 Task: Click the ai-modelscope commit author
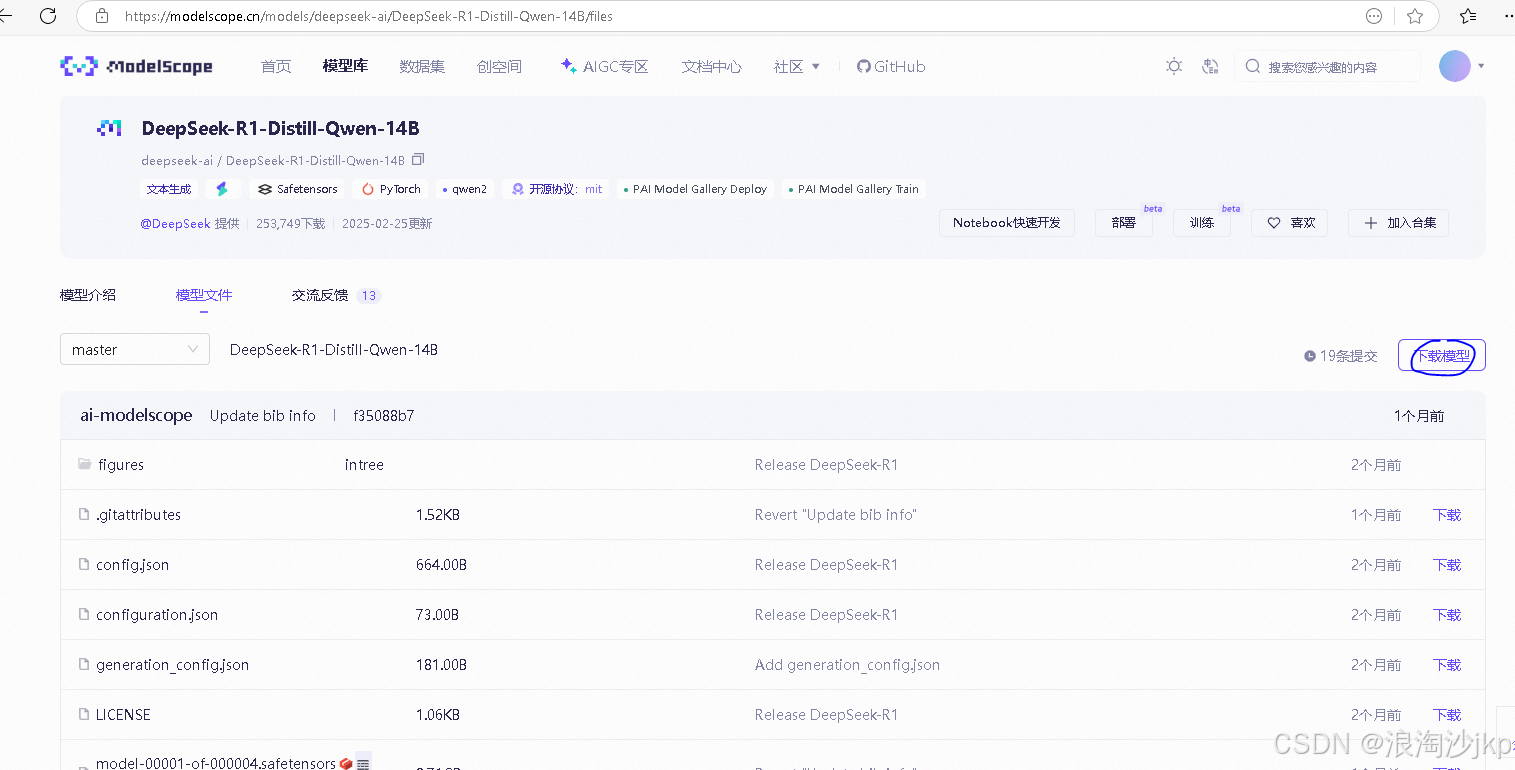click(x=136, y=415)
